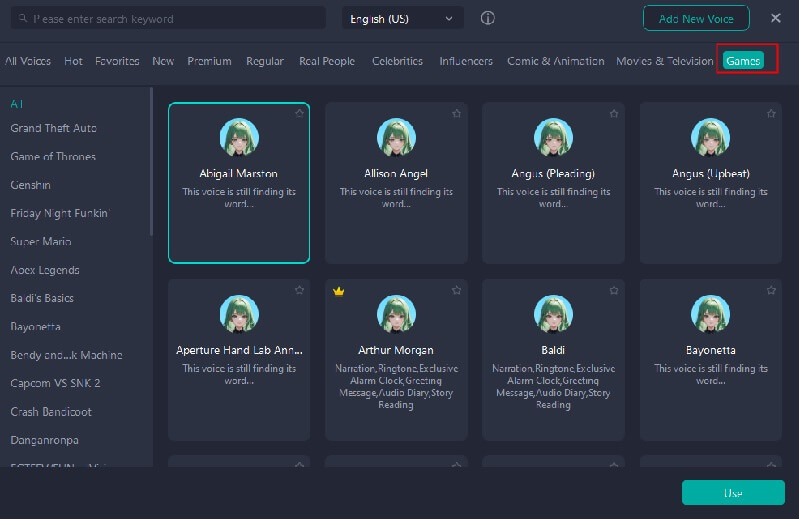Star the Allison Angel voice
This screenshot has height=519, width=799.
tap(456, 114)
